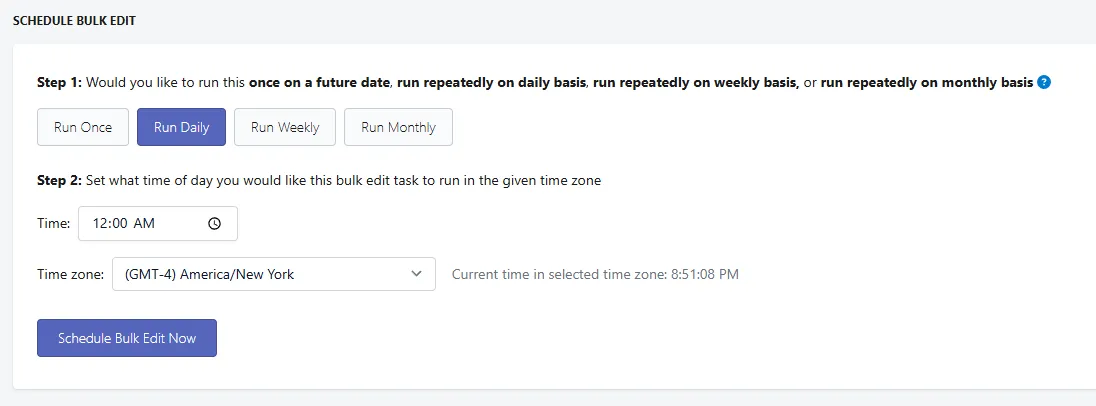Select the Run Once option

pos(82,127)
